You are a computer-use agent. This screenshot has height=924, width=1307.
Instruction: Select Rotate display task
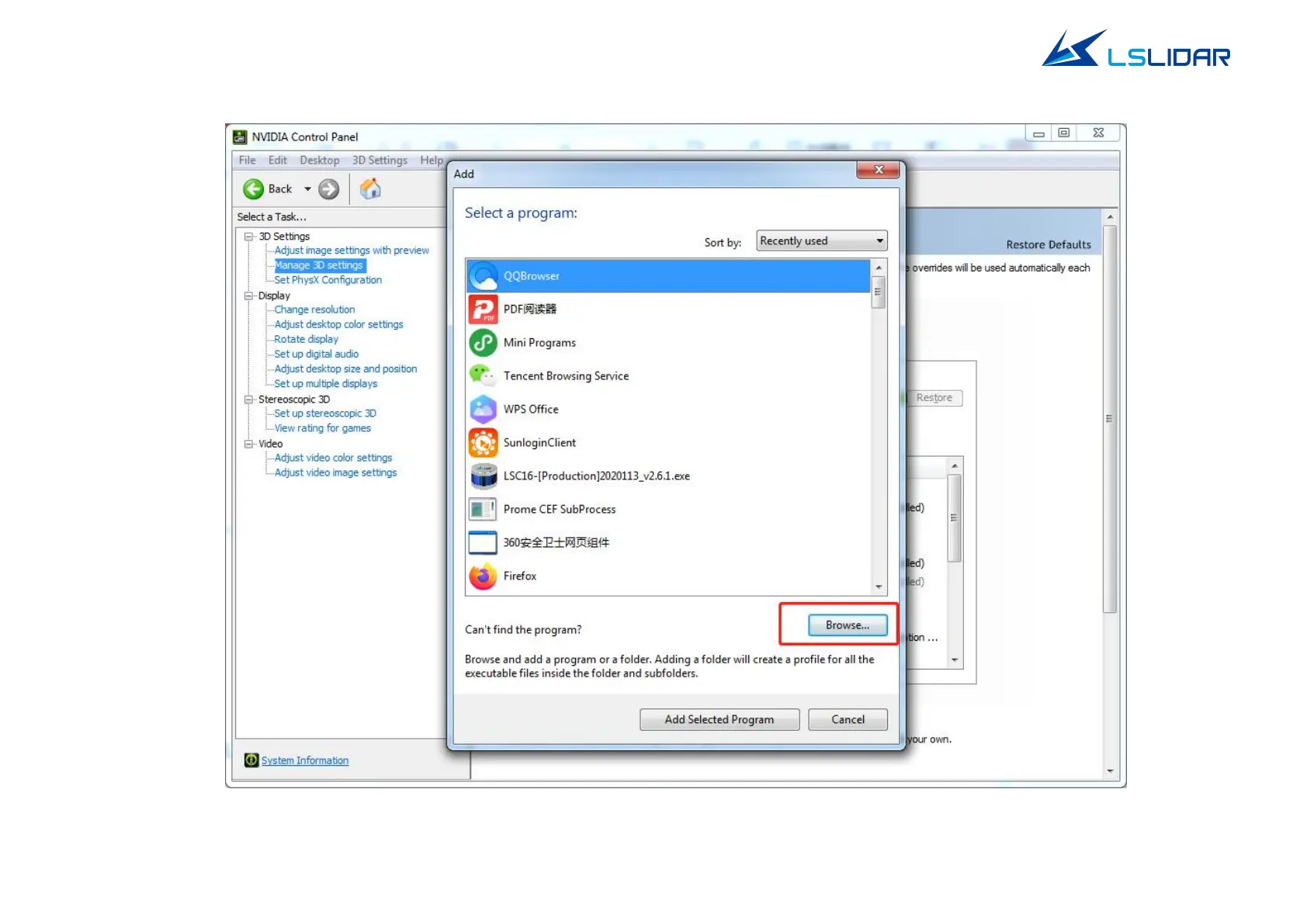coord(306,339)
